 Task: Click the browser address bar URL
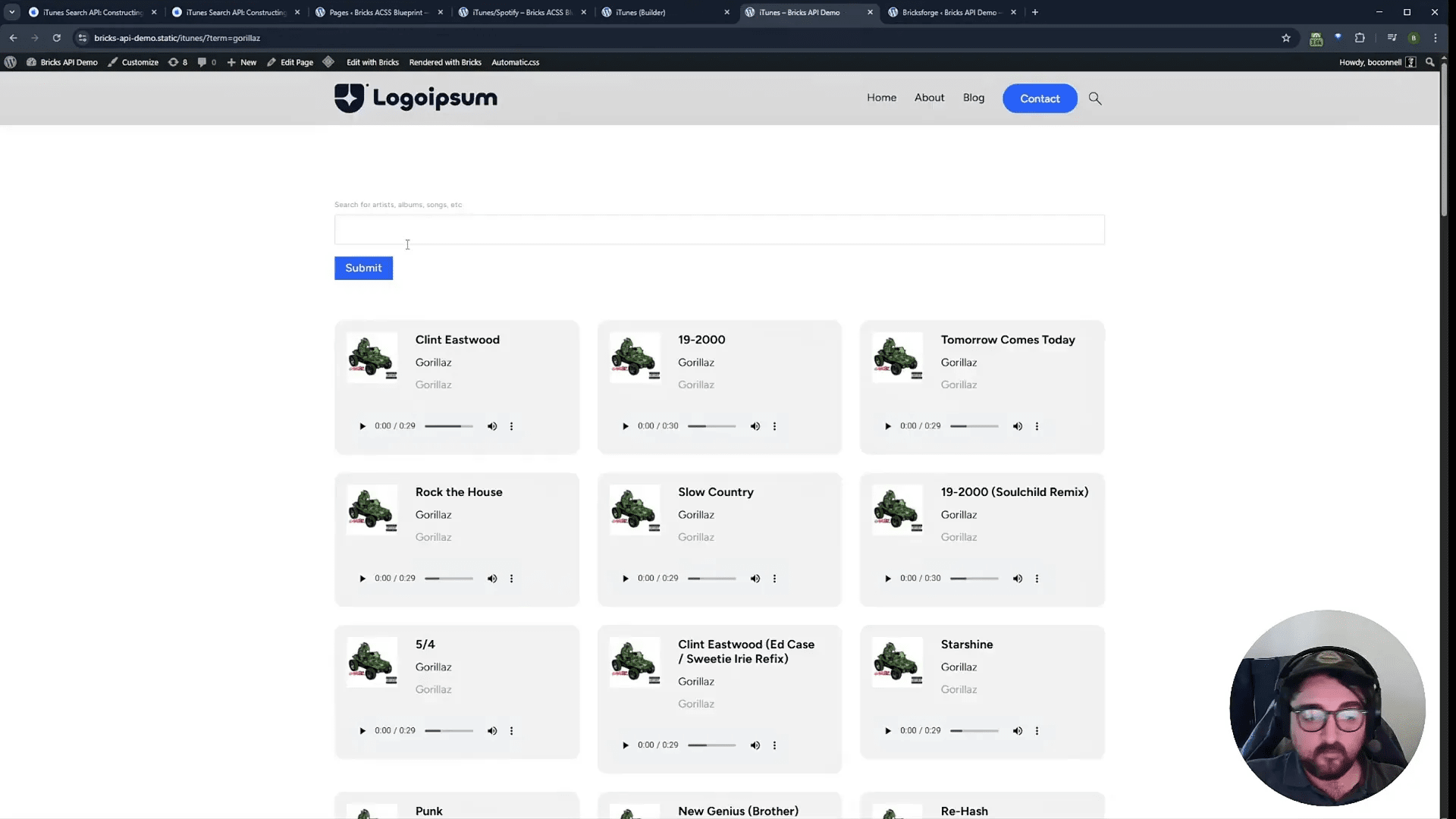[177, 38]
